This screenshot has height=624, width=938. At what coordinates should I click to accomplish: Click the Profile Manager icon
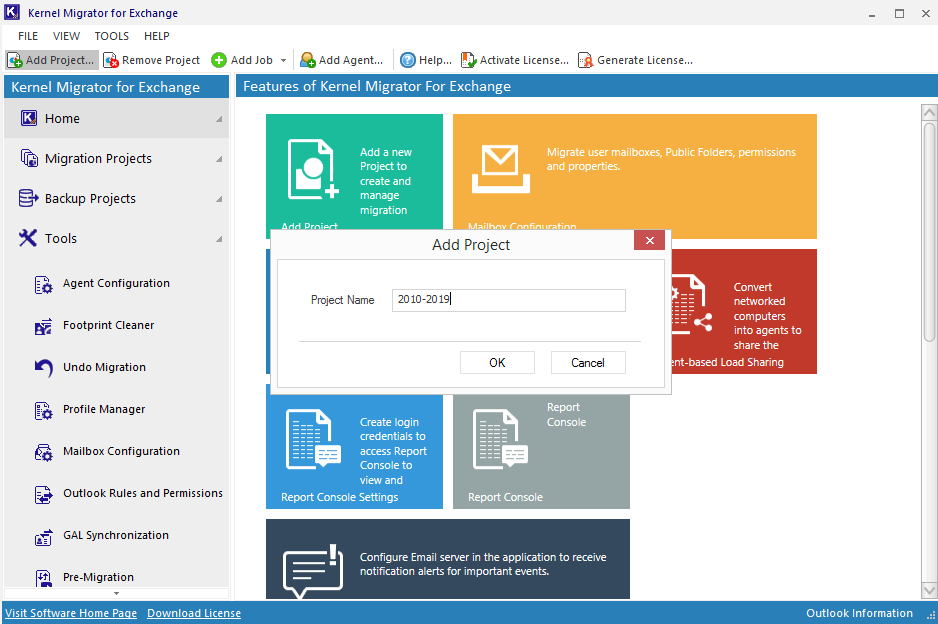click(x=43, y=410)
